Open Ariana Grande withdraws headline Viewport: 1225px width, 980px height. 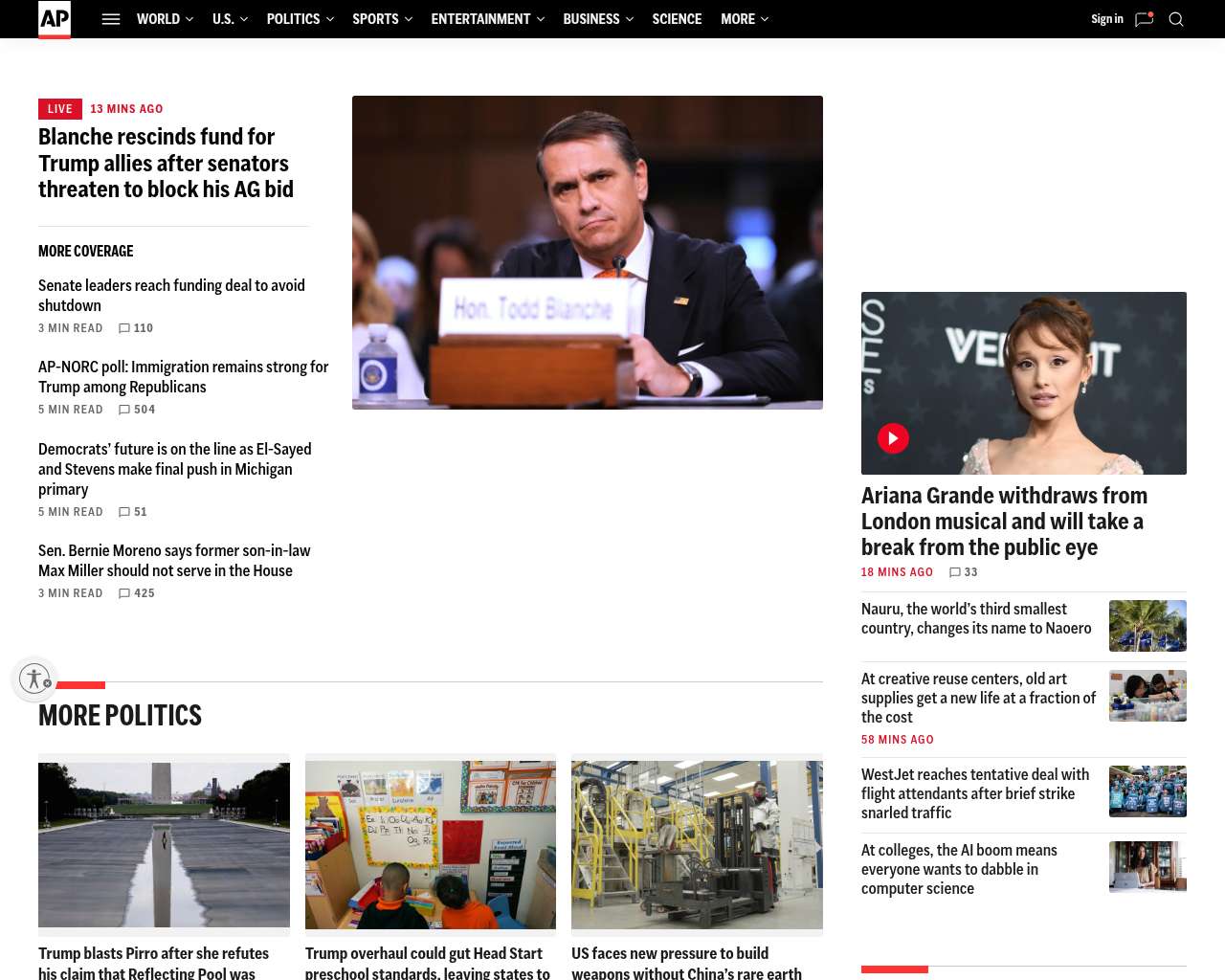1004,521
